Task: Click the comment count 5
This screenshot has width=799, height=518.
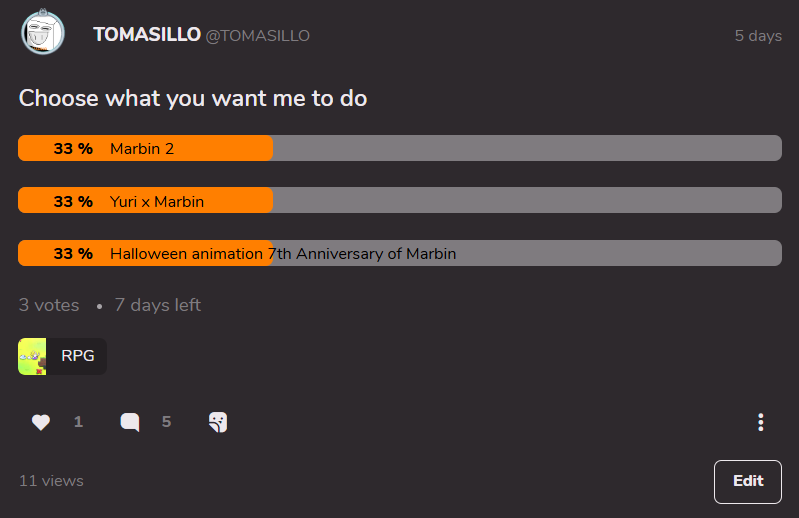Action: point(166,422)
